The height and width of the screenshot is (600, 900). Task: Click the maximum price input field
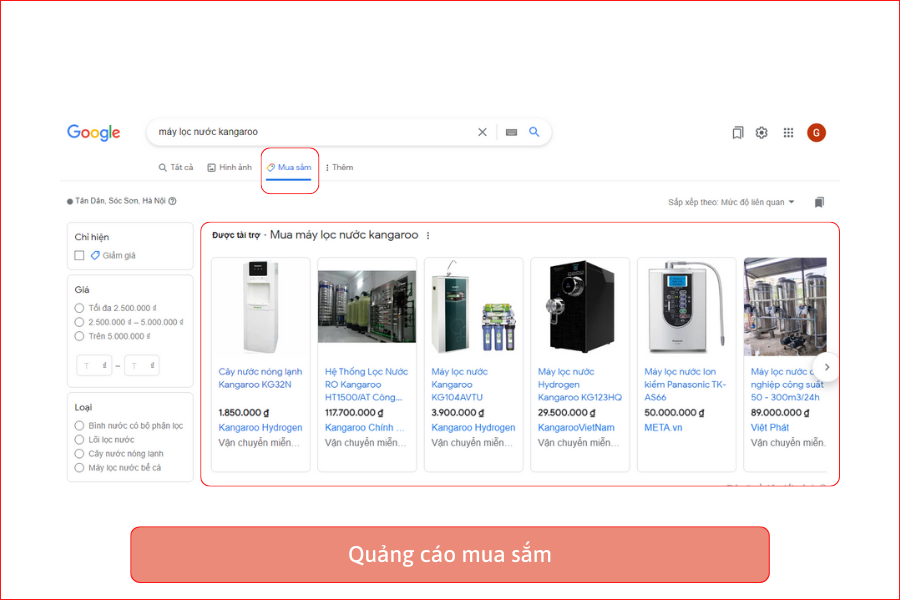coord(142,365)
